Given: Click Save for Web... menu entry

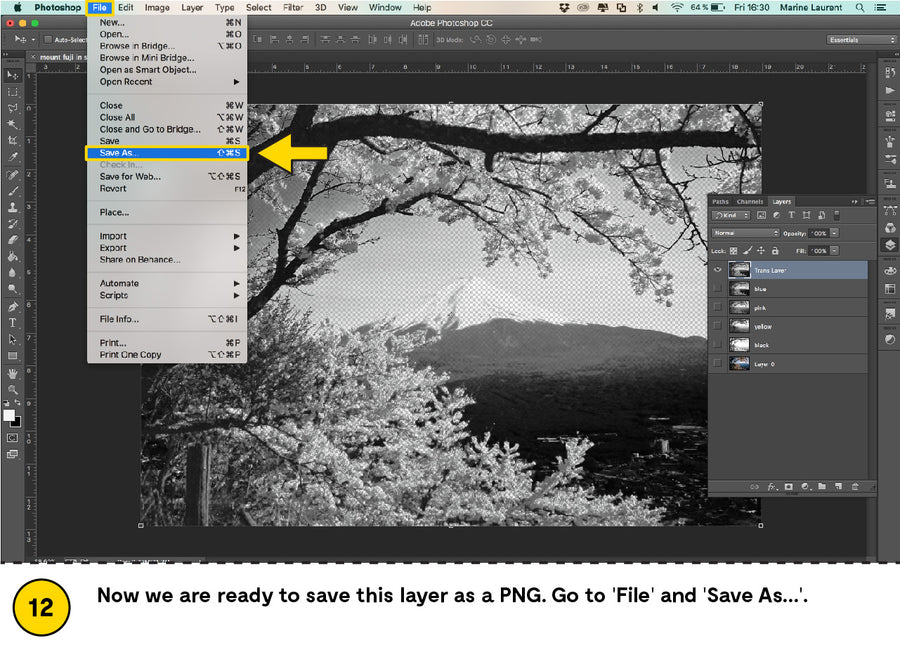Looking at the screenshot, I should (130, 176).
